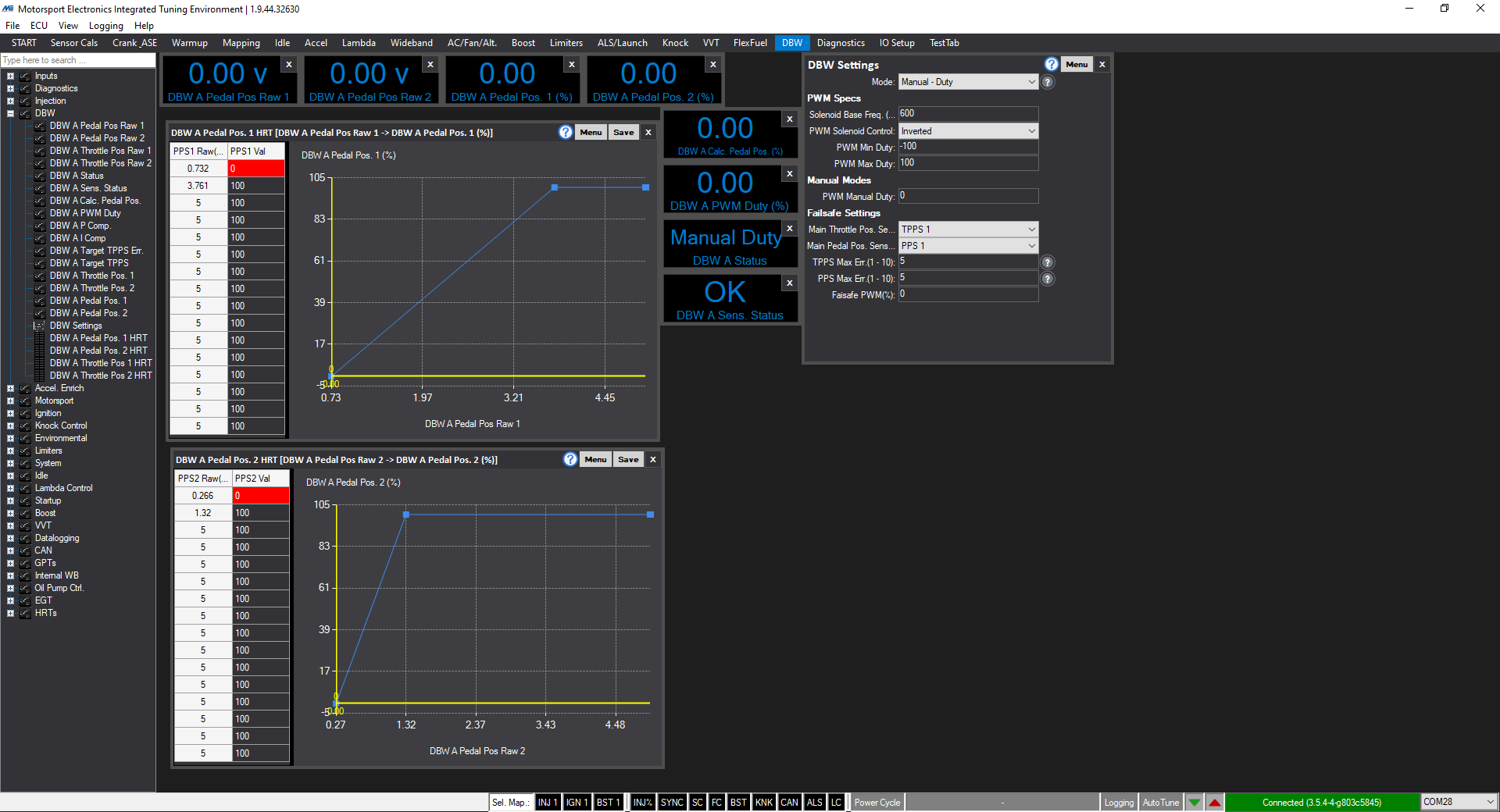Screen dimensions: 1500x812
Task: Open help on DBW A Pedal Pos. 1 HRT panel
Action: click(566, 133)
